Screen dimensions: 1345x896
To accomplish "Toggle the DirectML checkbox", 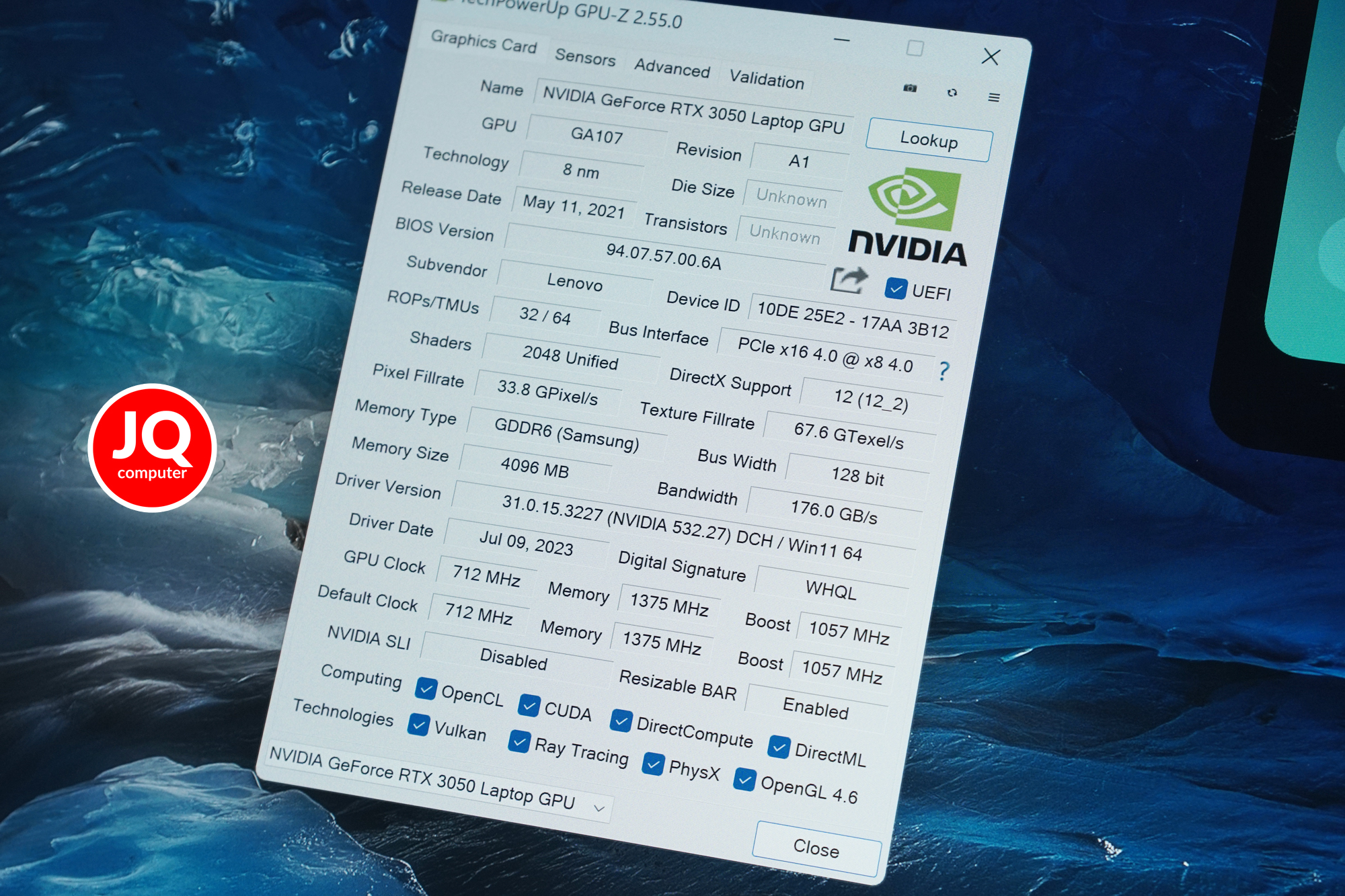I will 779,747.
